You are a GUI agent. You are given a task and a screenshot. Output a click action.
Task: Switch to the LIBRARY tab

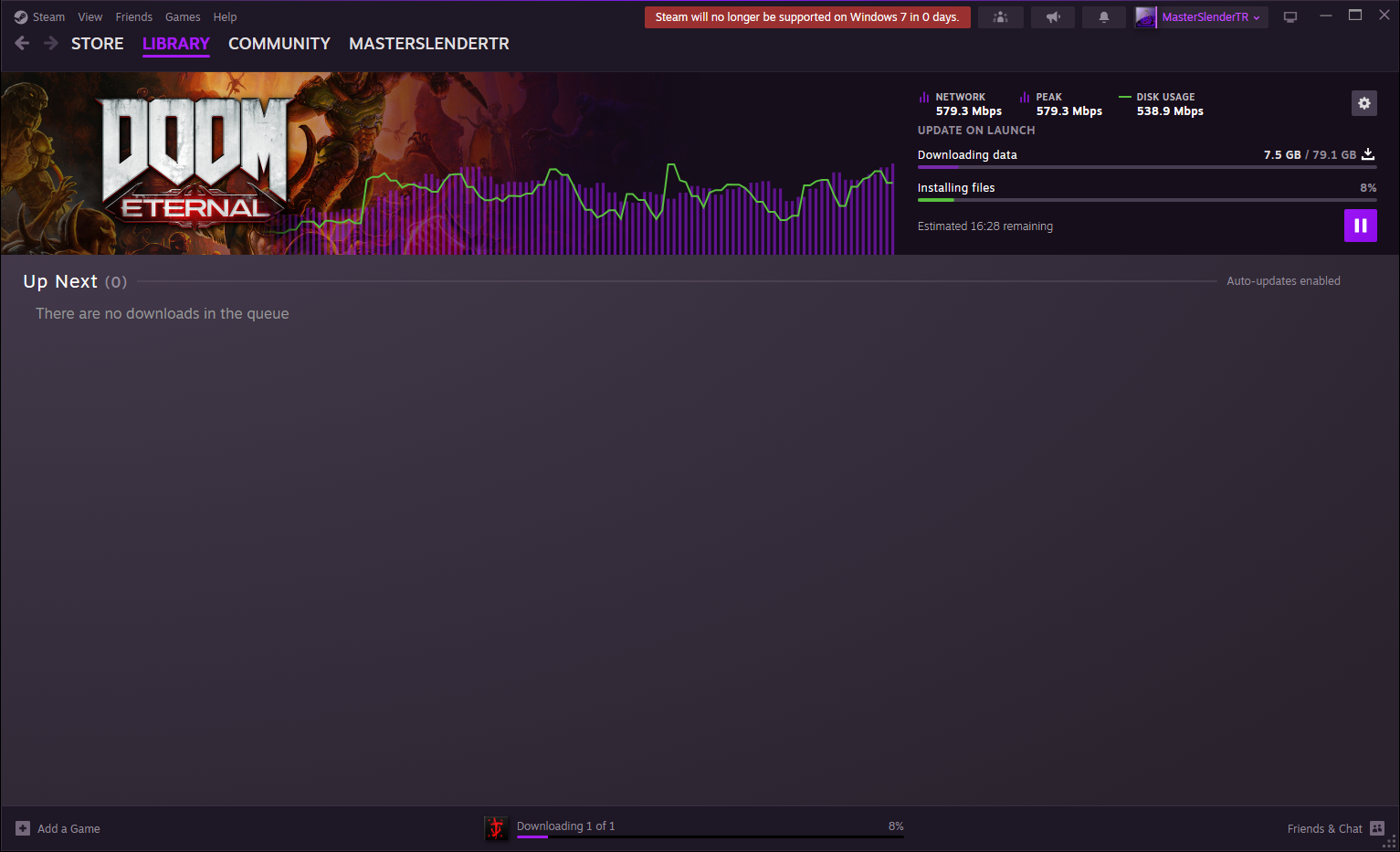click(x=176, y=44)
